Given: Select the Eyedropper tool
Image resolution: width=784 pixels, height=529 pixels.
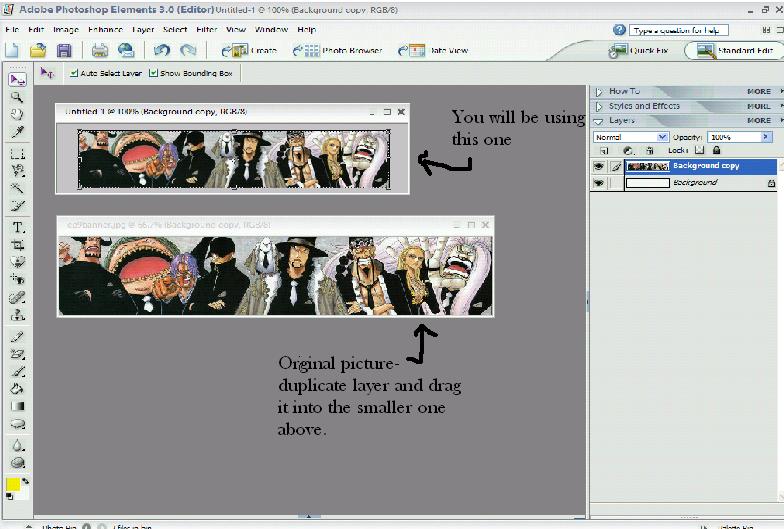Looking at the screenshot, I should (x=18, y=132).
